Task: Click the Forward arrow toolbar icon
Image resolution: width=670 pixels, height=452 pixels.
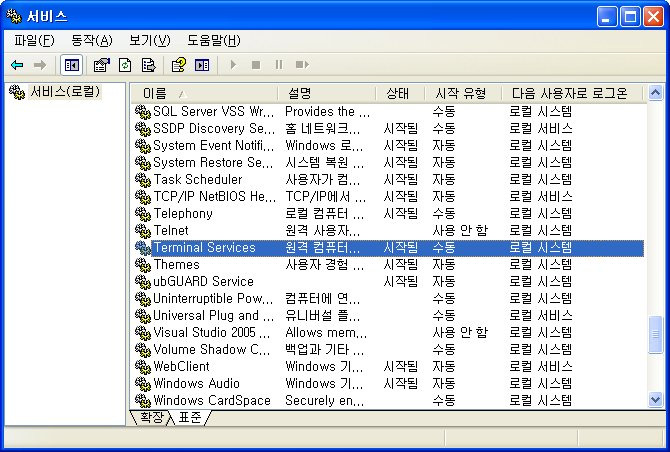Action: [40, 65]
